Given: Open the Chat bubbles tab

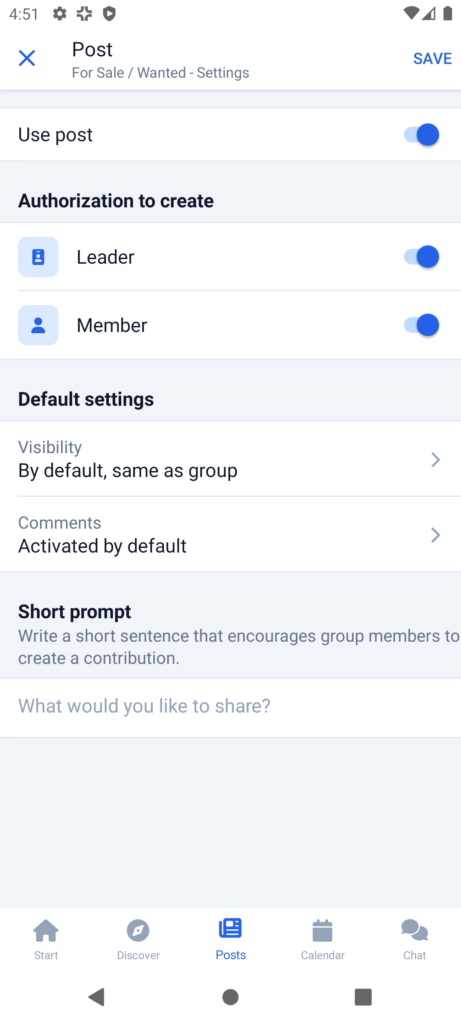Looking at the screenshot, I should click(415, 939).
